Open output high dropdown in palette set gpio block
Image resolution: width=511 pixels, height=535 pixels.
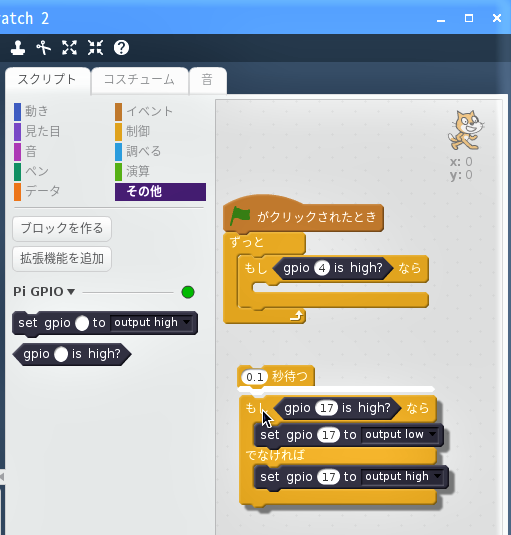(x=152, y=322)
